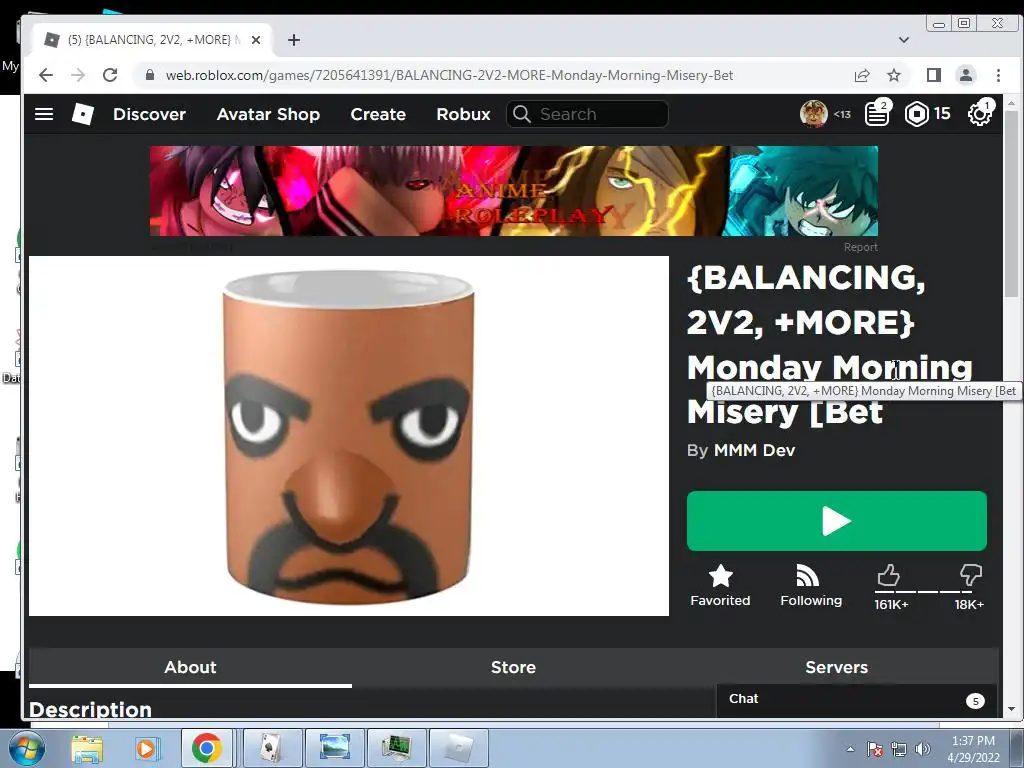The height and width of the screenshot is (768, 1024).
Task: Open the media player taskbar icon
Action: pyautogui.click(x=146, y=748)
